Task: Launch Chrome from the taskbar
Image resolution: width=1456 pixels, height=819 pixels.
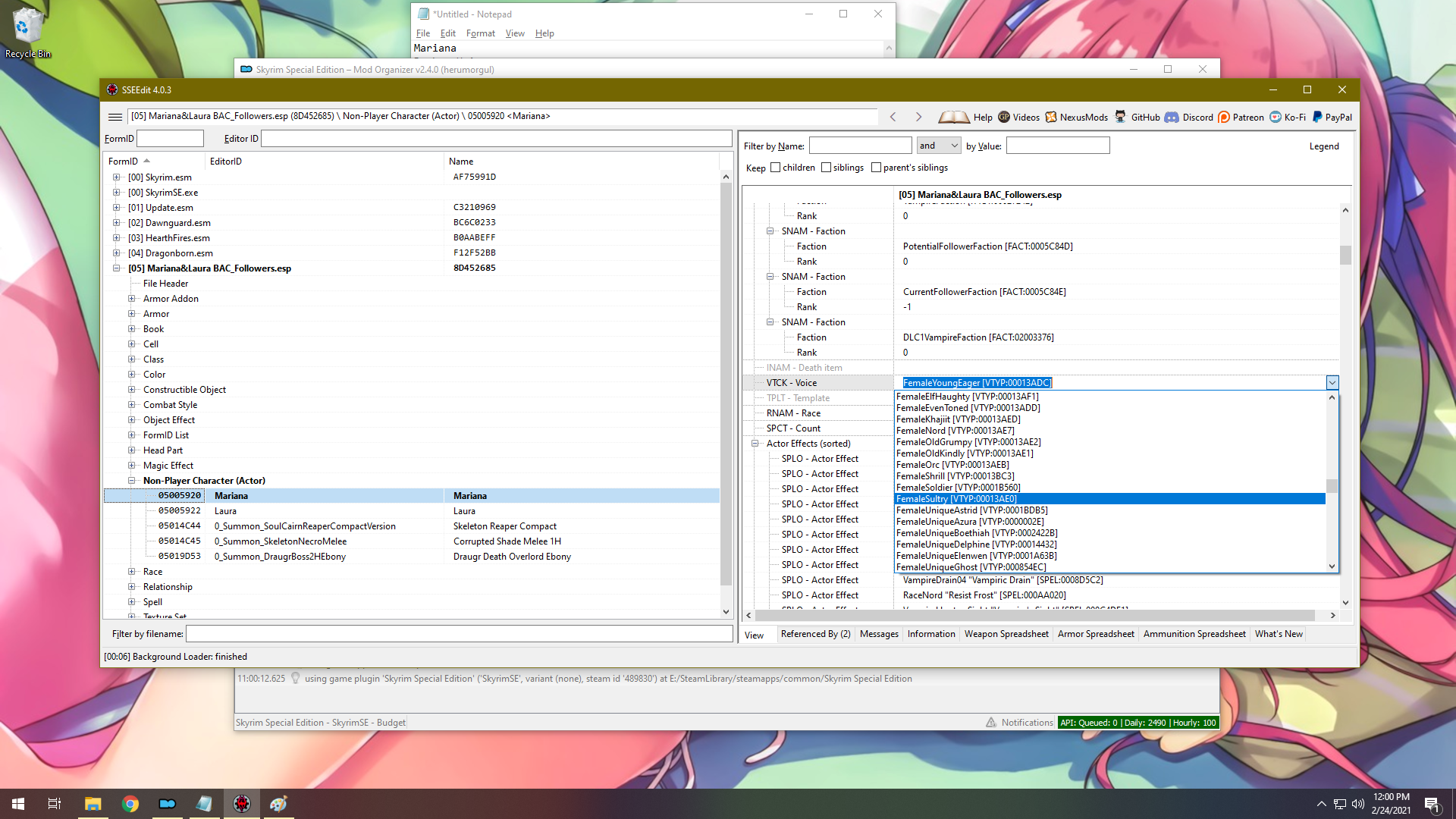Action: pyautogui.click(x=130, y=804)
